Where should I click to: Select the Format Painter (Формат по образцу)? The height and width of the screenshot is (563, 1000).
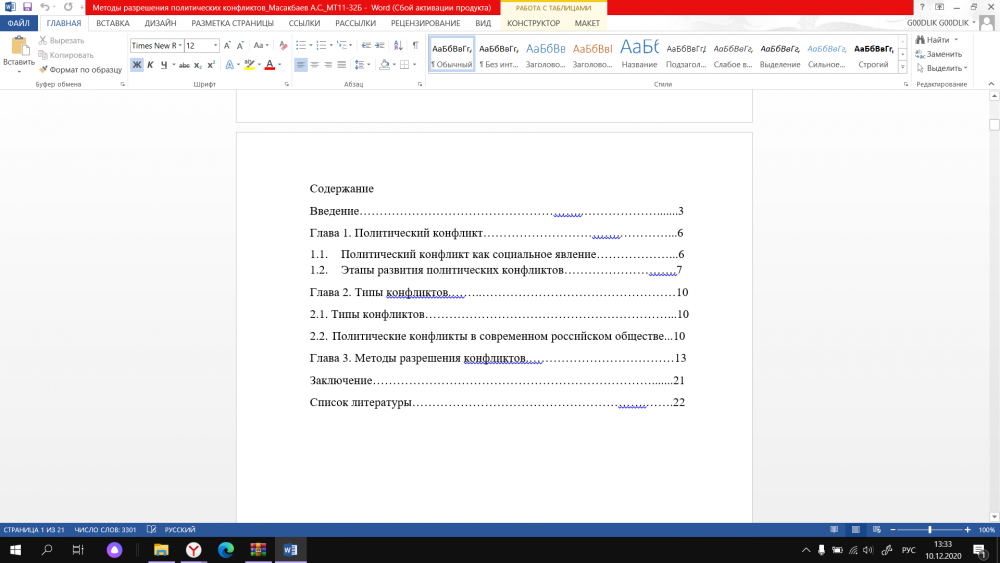pos(80,70)
